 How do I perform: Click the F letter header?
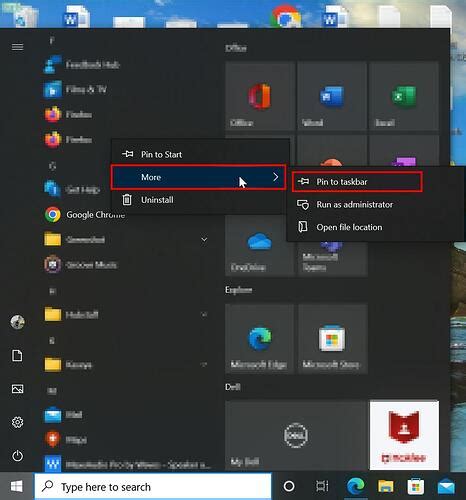[x=52, y=40]
